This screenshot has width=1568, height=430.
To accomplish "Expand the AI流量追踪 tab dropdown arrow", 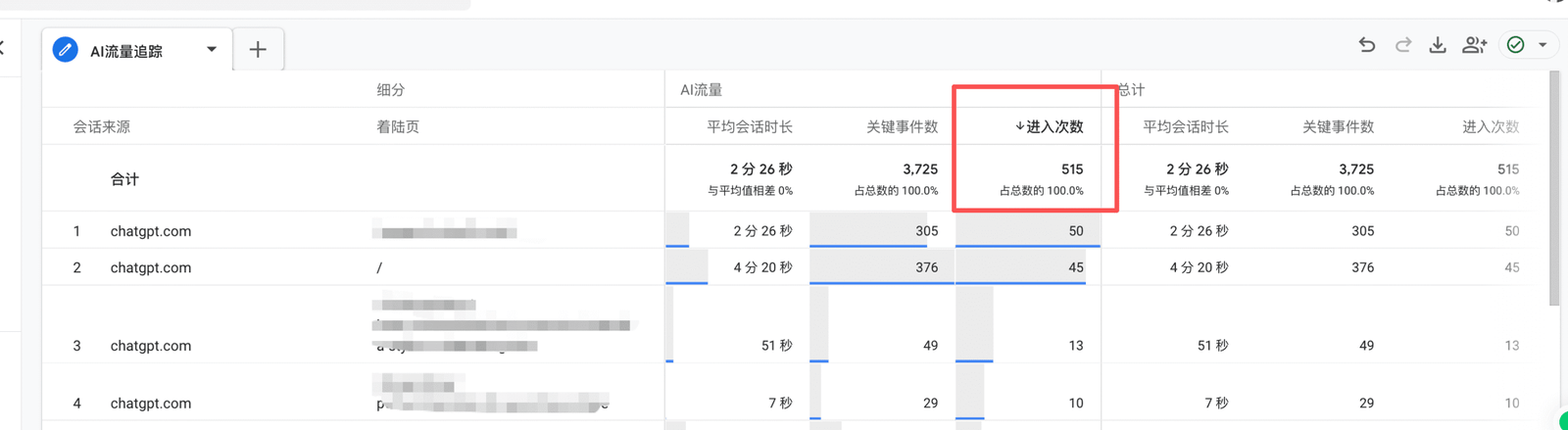I will 212,50.
